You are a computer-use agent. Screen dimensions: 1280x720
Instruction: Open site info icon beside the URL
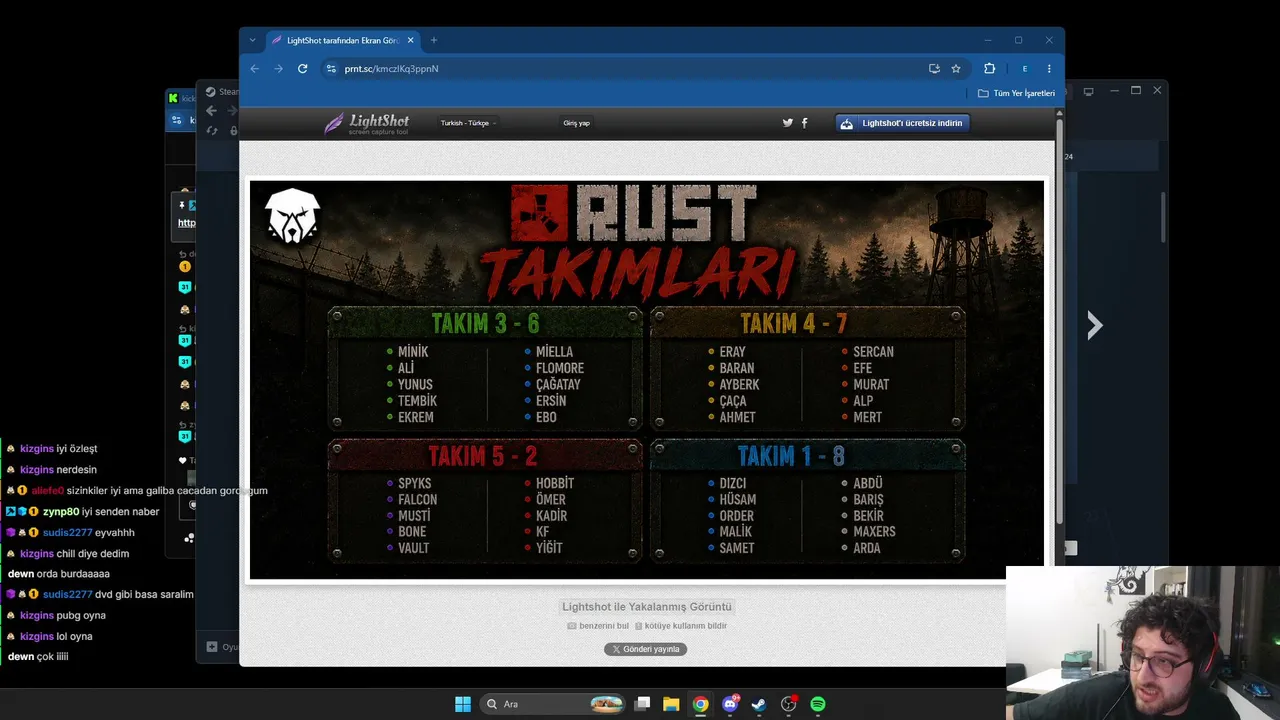(x=331, y=69)
